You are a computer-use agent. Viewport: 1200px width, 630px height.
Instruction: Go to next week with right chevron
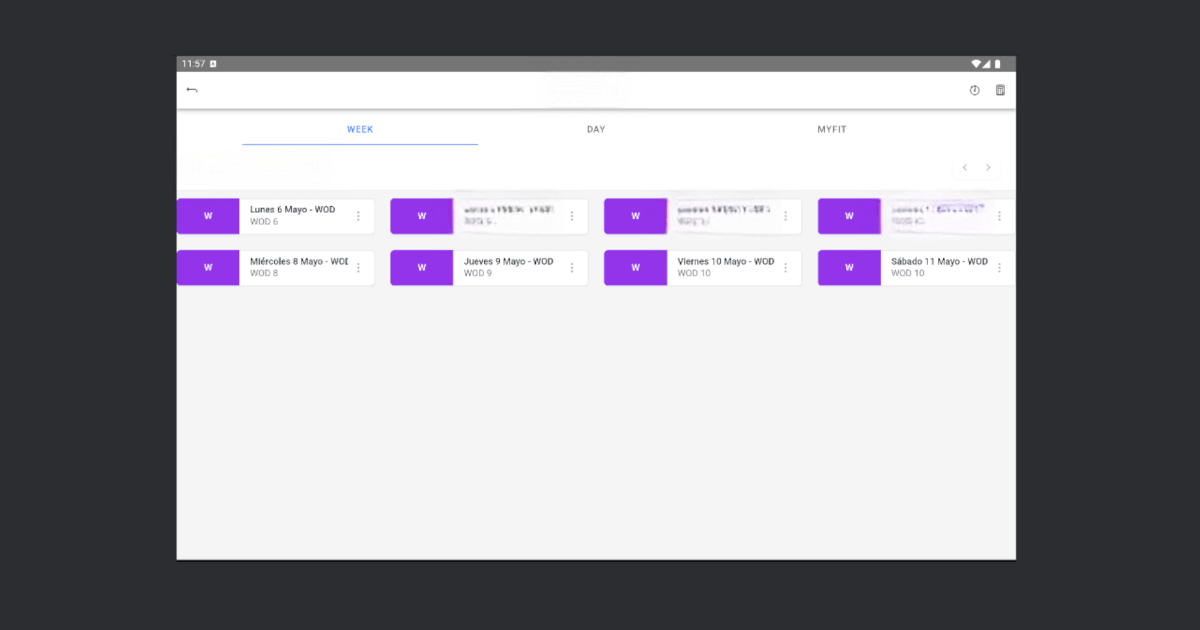click(989, 168)
